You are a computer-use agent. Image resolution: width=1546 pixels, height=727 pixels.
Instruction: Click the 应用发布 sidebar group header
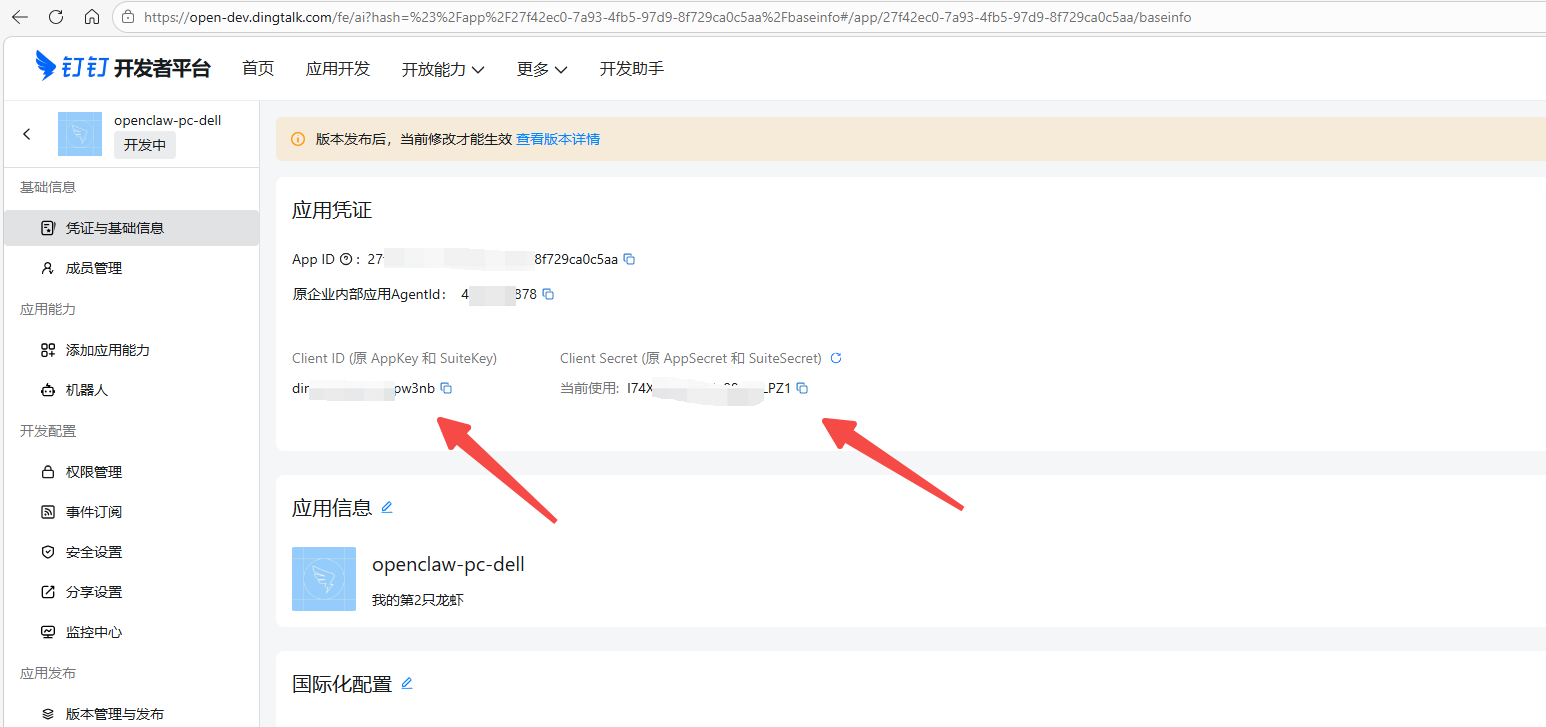pos(48,673)
